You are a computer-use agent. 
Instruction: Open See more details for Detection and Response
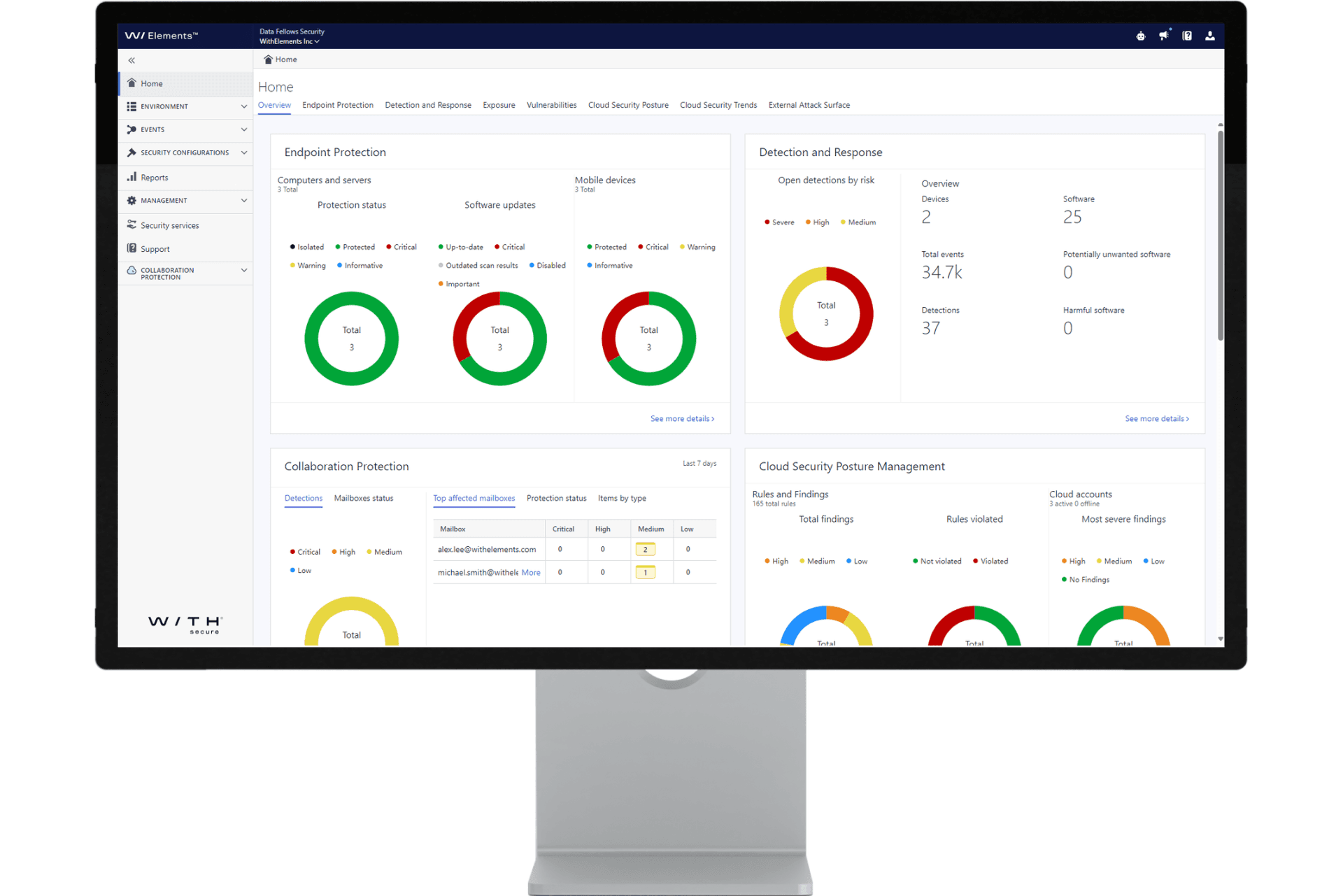click(x=1157, y=418)
